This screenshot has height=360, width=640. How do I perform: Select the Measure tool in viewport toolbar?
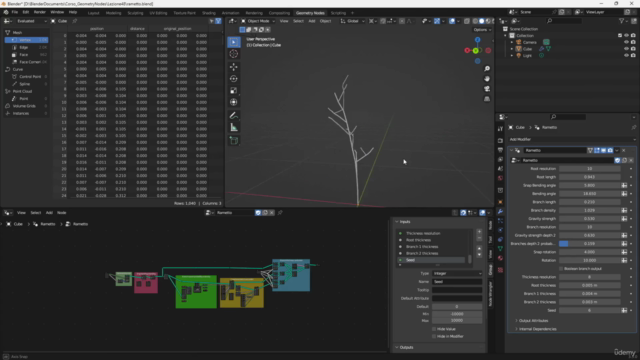[233, 127]
